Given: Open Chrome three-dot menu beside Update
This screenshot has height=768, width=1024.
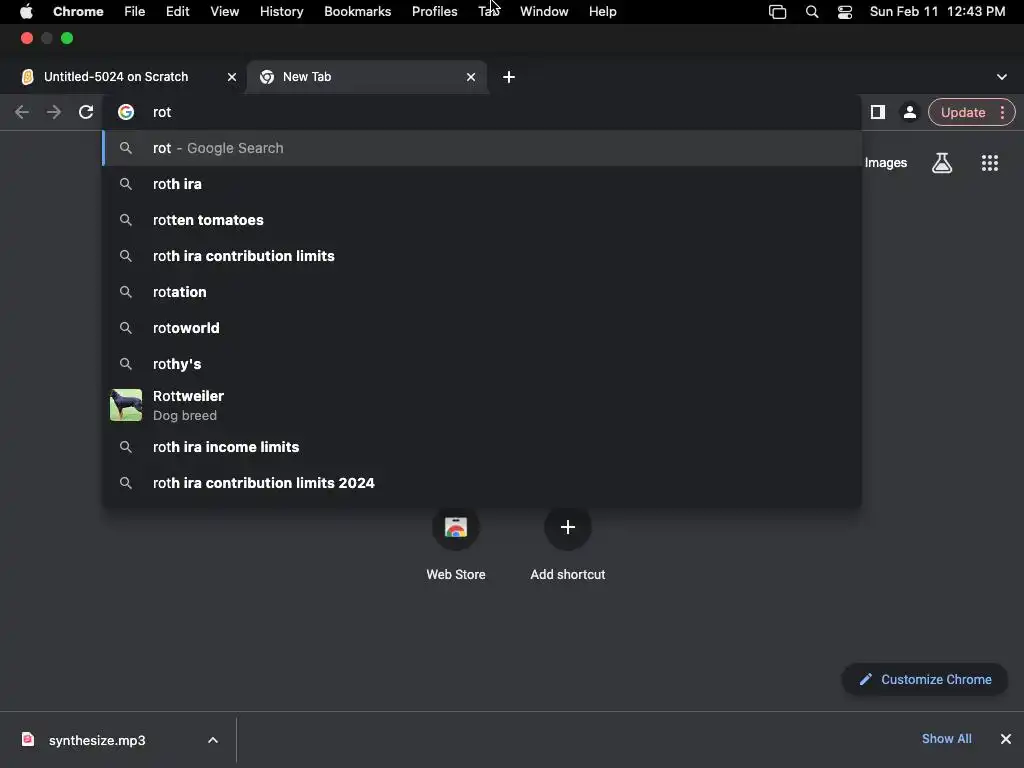Looking at the screenshot, I should click(1002, 112).
